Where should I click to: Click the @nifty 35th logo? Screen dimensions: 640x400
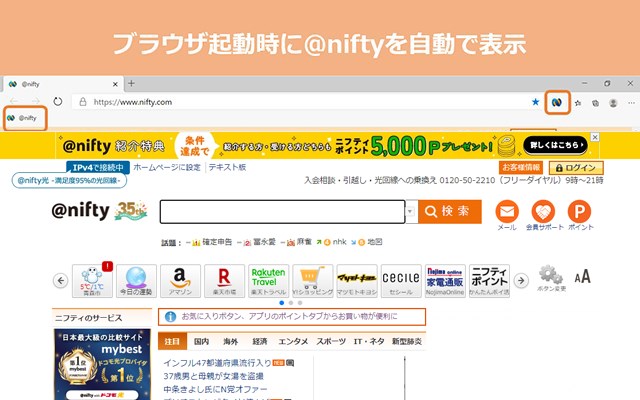[x=99, y=211]
